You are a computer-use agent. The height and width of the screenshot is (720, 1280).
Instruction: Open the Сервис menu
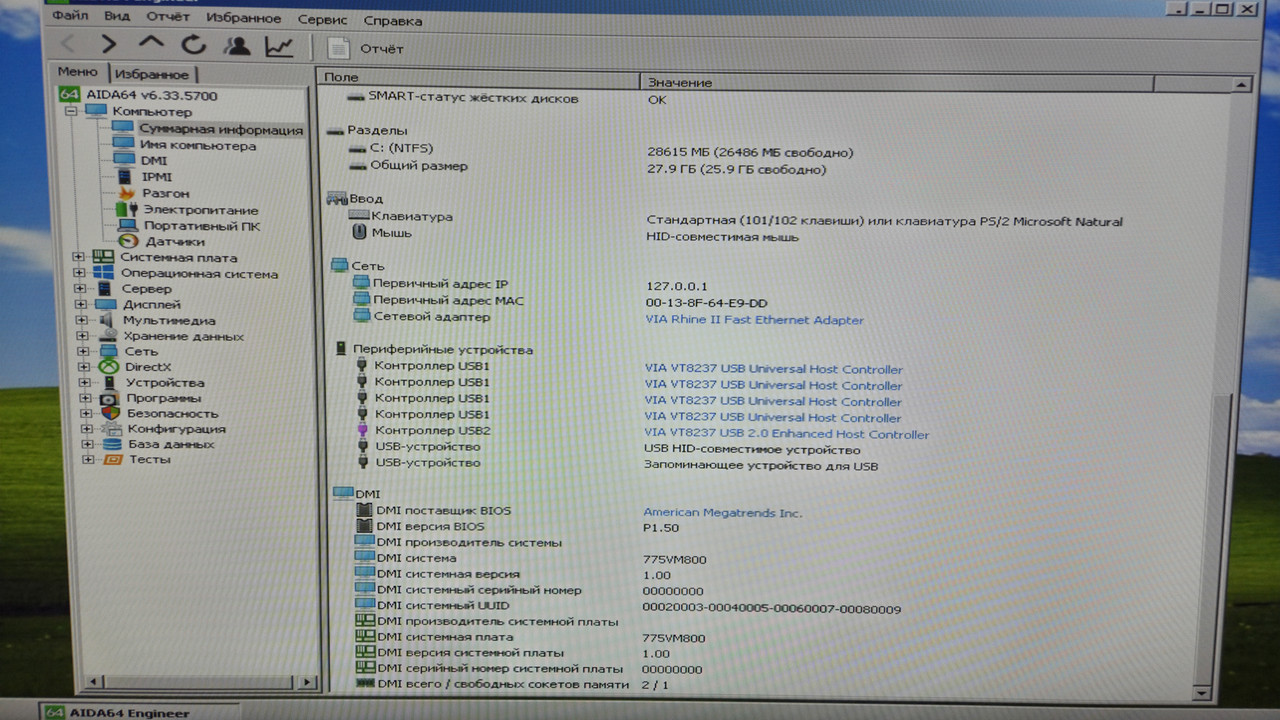[x=323, y=19]
